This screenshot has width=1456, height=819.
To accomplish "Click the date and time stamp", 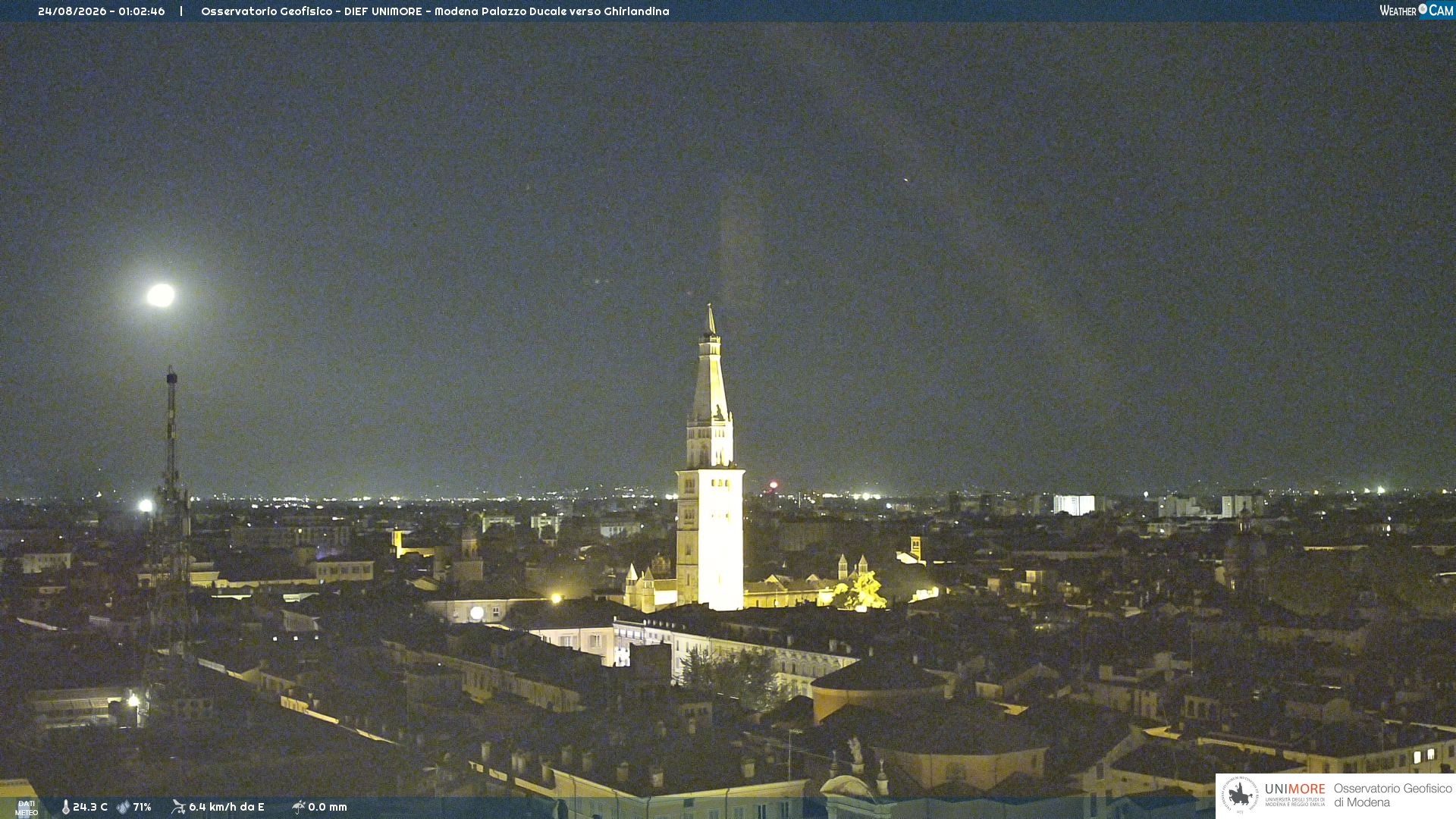I will pos(102,11).
